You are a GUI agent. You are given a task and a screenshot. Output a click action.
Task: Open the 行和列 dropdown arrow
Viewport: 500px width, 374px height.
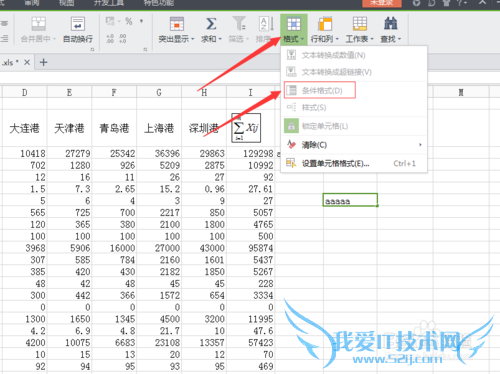click(x=337, y=39)
